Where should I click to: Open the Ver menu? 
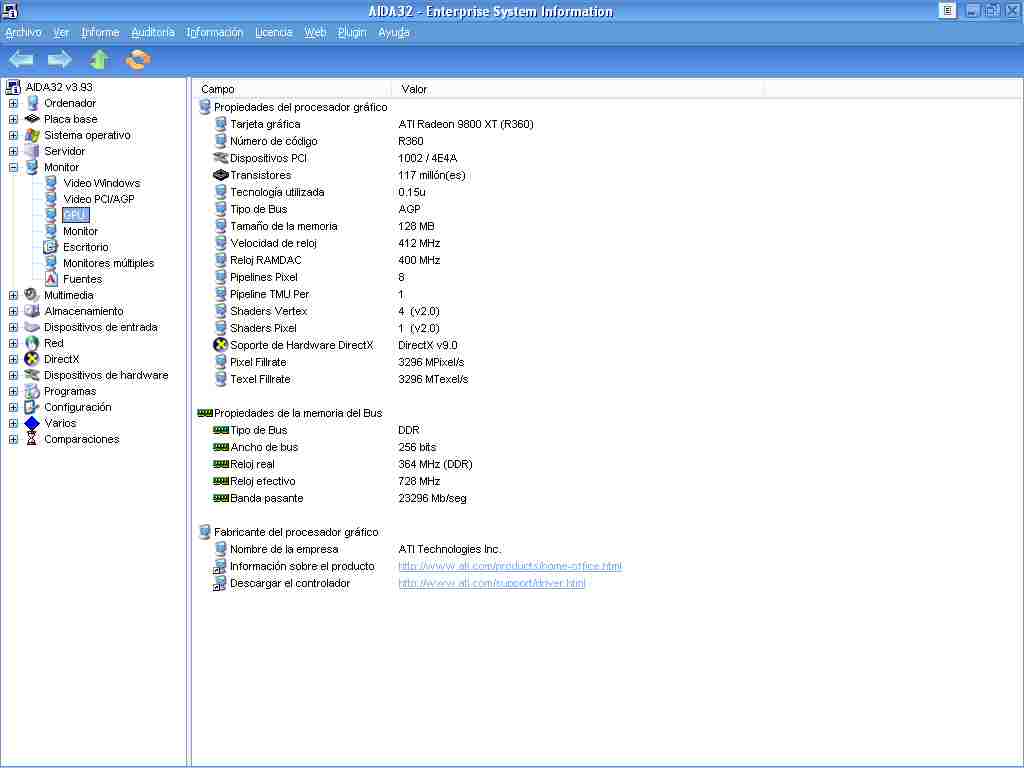(61, 33)
